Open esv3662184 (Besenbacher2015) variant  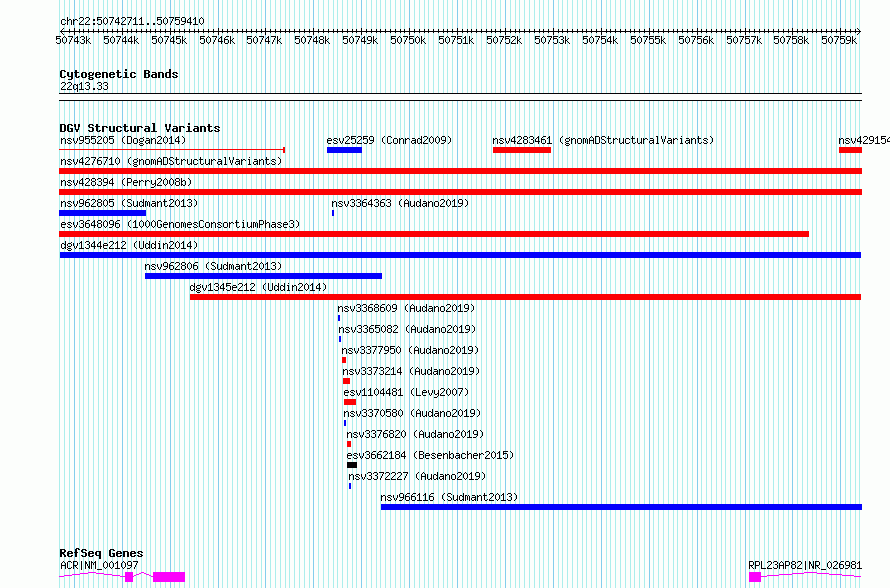tap(430, 455)
